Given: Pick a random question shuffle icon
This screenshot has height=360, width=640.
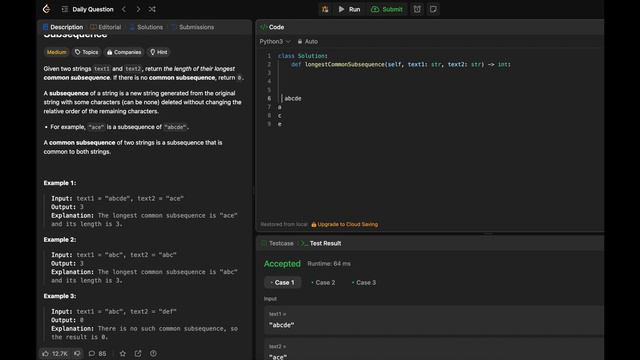Looking at the screenshot, I should tap(152, 9).
